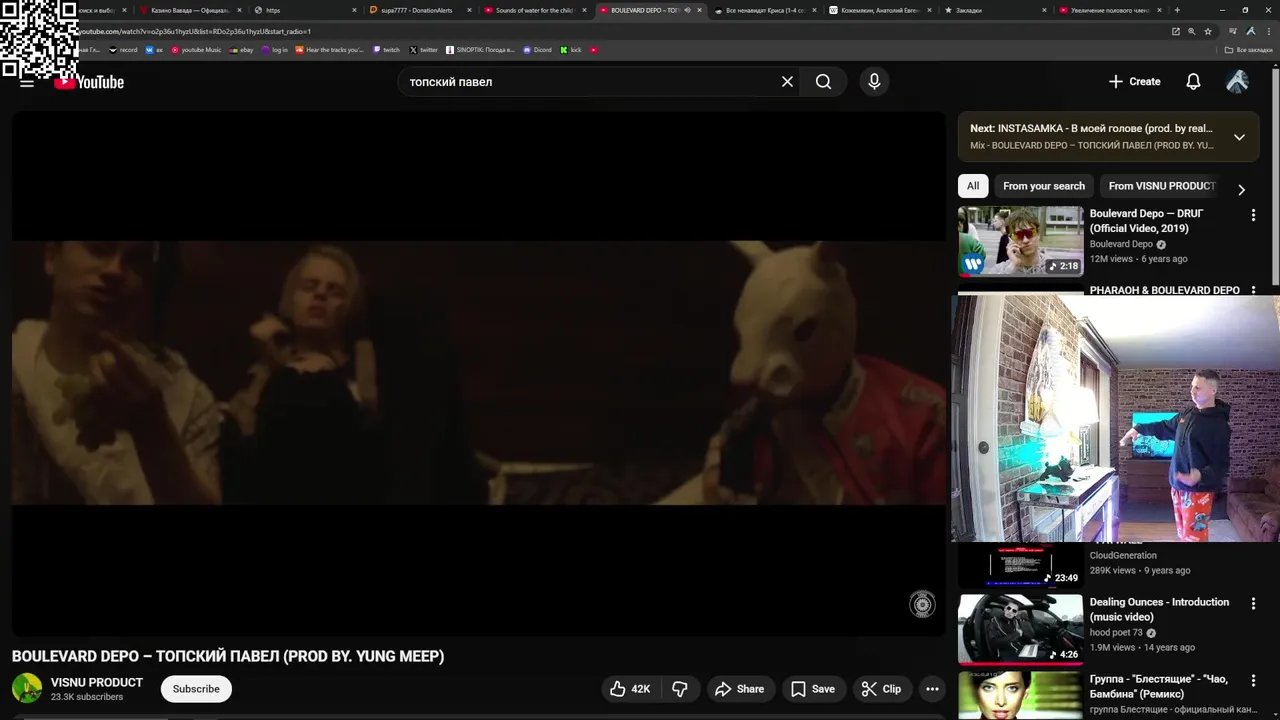Mute the BOULEVARD DEPO tab speaker icon
The height and width of the screenshot is (720, 1280).
click(x=687, y=10)
